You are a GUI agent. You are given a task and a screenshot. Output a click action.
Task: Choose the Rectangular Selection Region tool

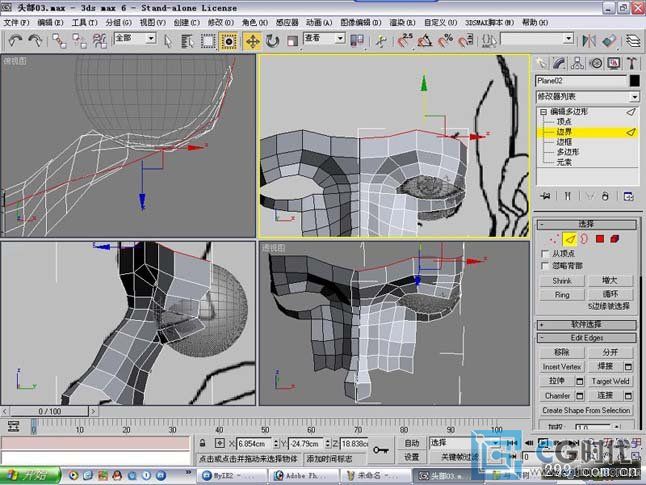(208, 41)
